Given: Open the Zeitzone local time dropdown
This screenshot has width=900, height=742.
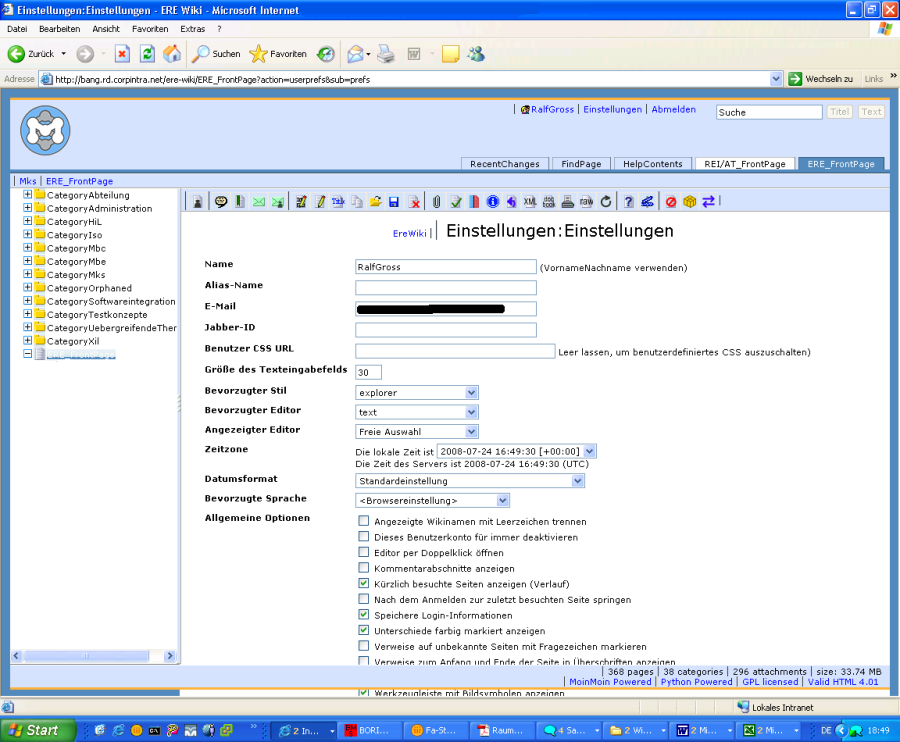Looking at the screenshot, I should [517, 451].
